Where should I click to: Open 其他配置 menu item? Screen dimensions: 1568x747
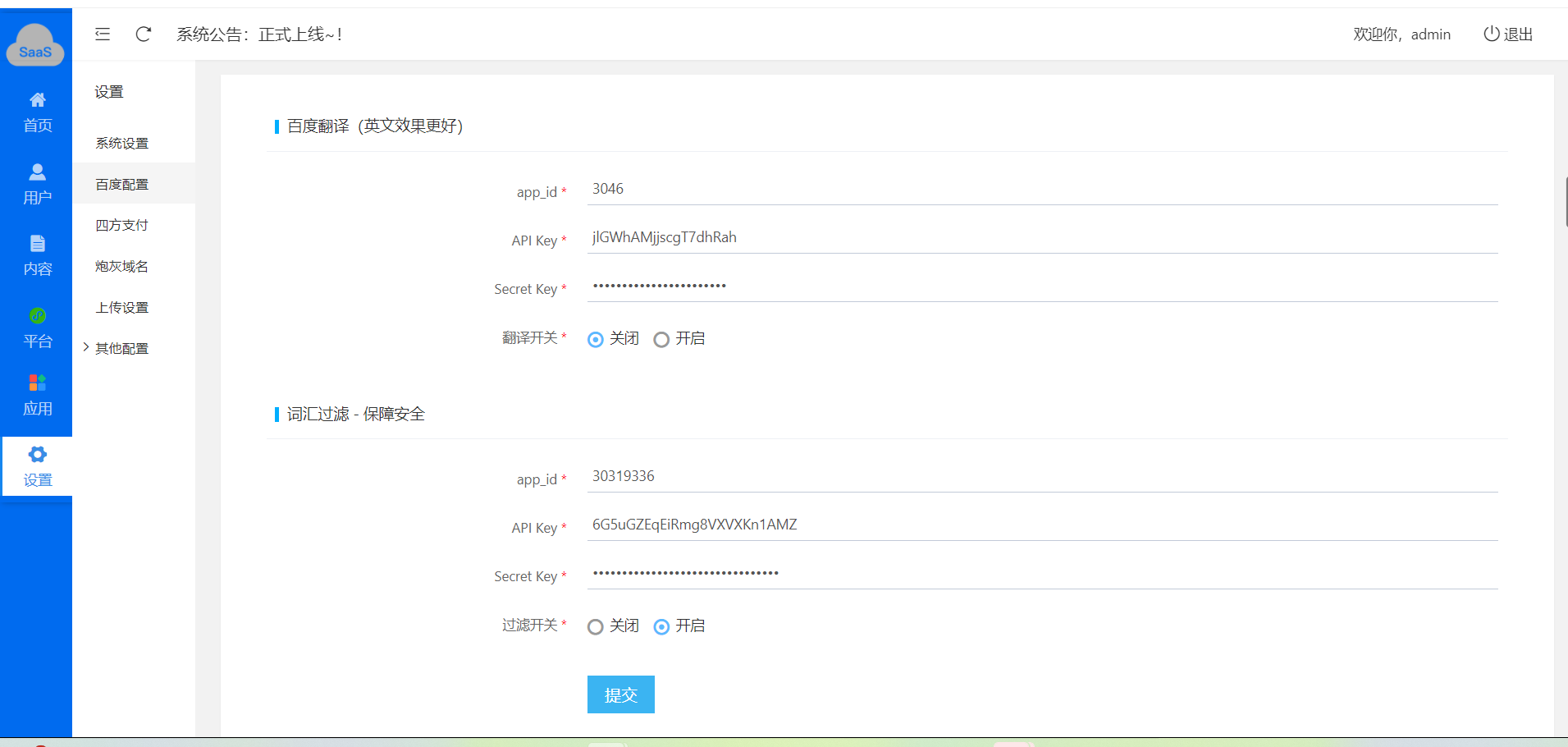pyautogui.click(x=134, y=348)
